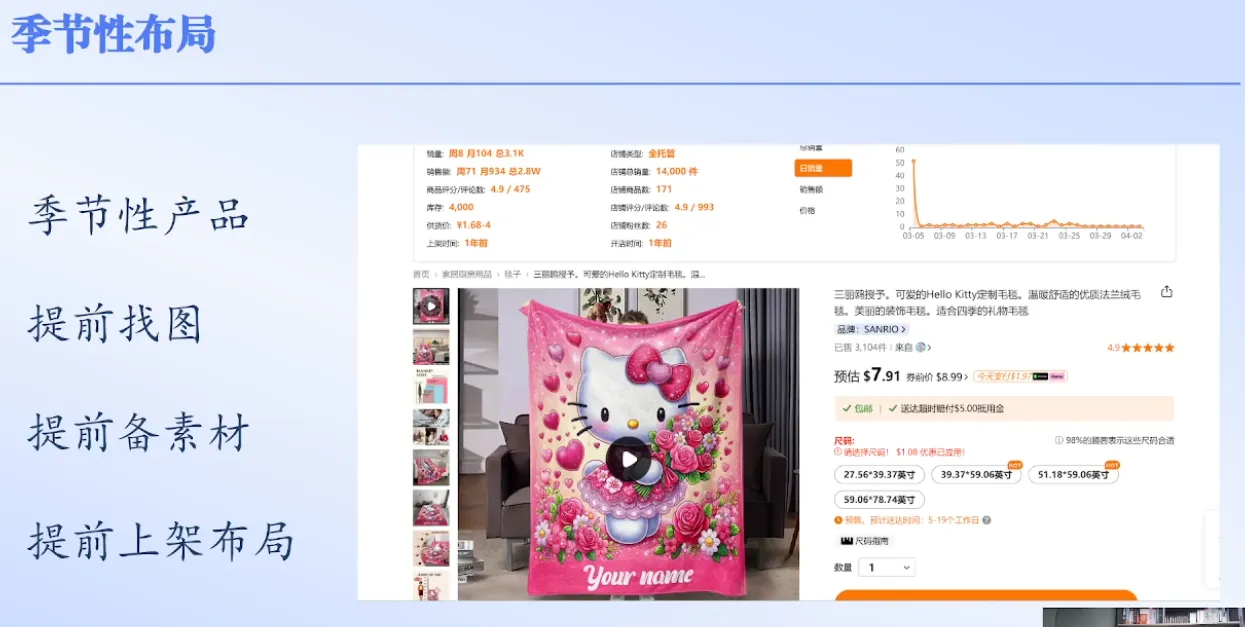The height and width of the screenshot is (627, 1245).
Task: Choose size 59.06*78.74英寸
Action: coord(879,499)
